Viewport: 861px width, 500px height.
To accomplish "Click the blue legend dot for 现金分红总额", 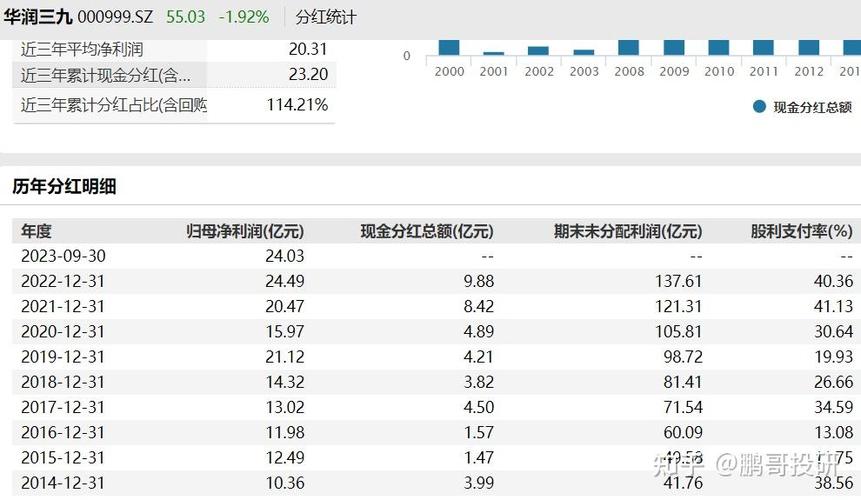I will tap(760, 107).
